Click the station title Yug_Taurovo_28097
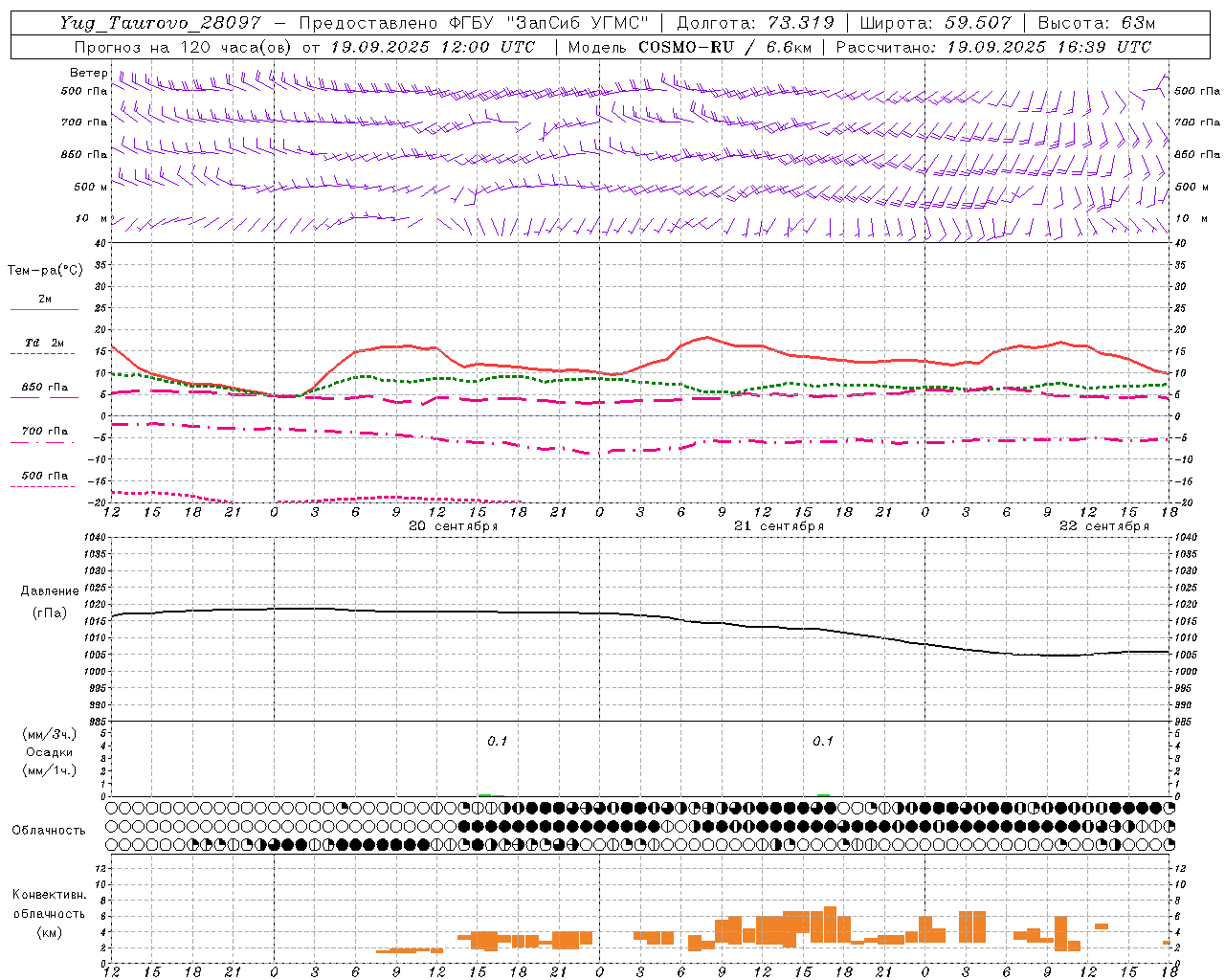The height and width of the screenshot is (980, 1225). [160, 23]
